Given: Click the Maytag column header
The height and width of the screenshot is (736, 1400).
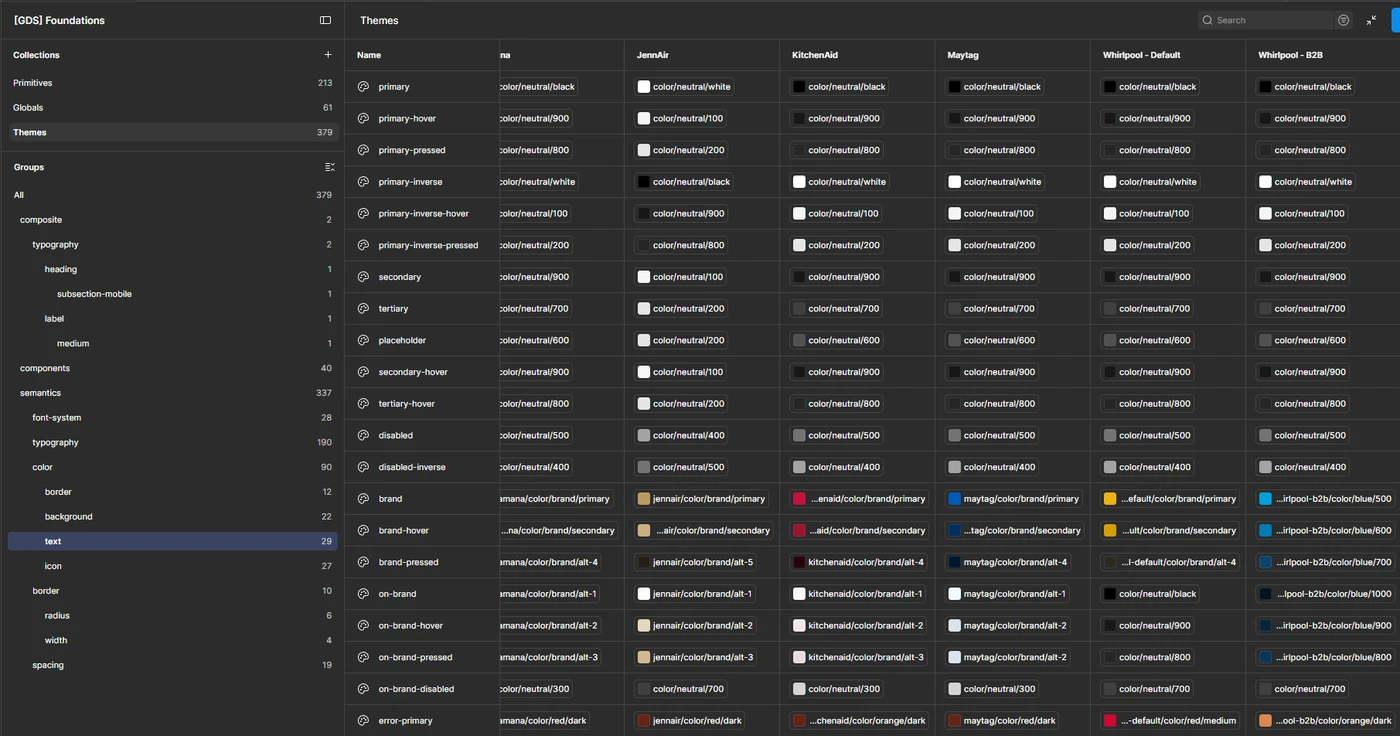Looking at the screenshot, I should (x=1012, y=55).
